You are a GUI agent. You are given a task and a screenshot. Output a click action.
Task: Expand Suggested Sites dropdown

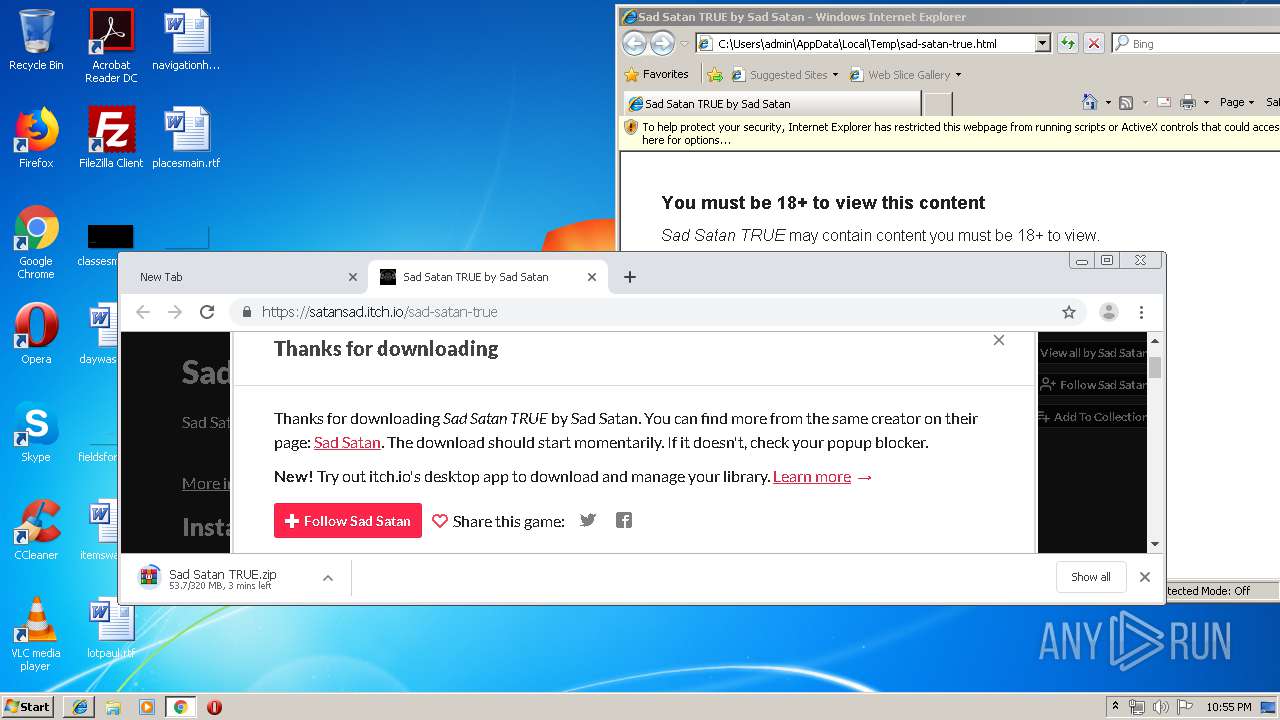835,75
